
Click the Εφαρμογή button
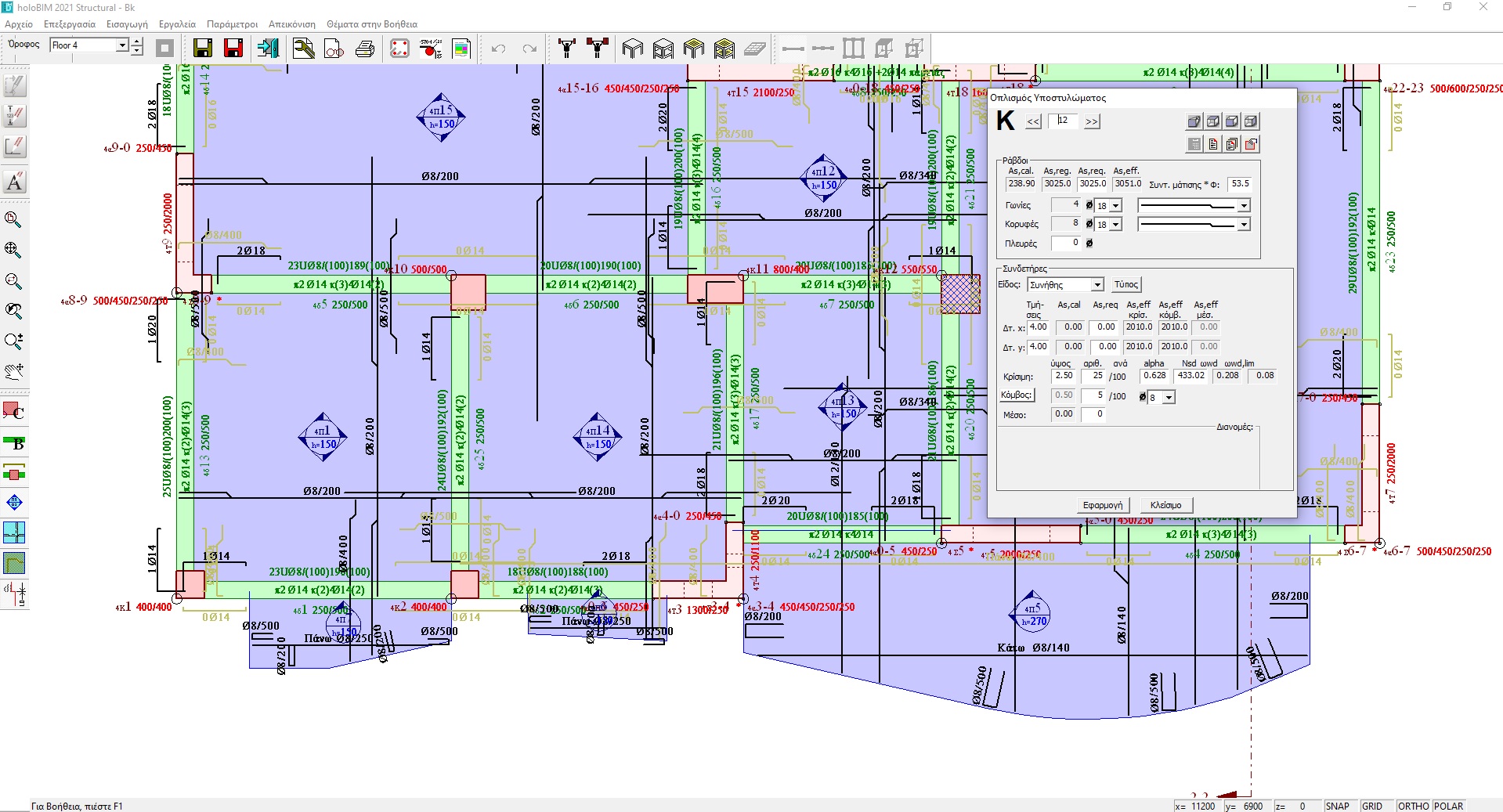[x=1103, y=505]
